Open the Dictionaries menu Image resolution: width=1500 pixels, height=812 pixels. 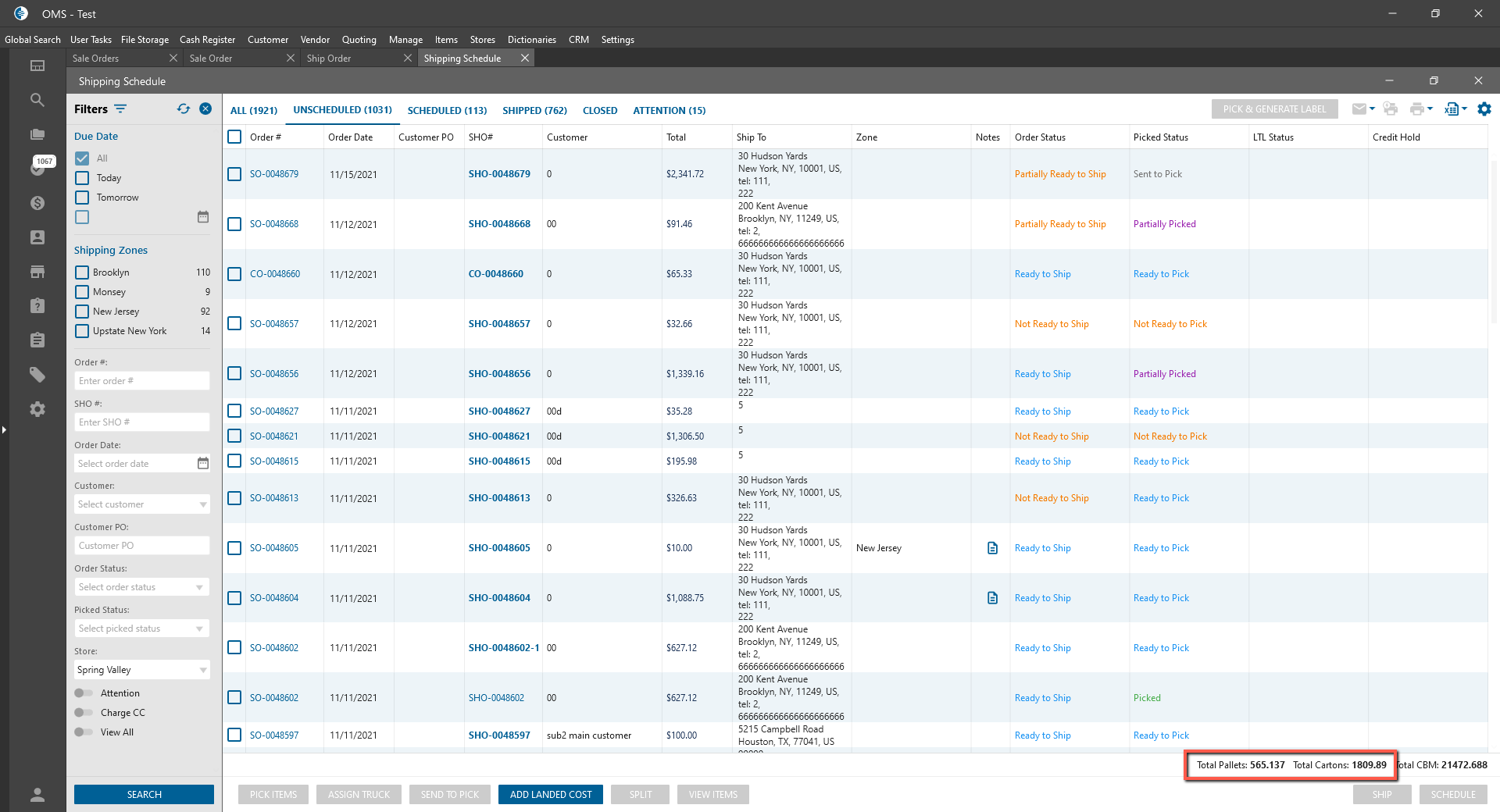[x=531, y=40]
